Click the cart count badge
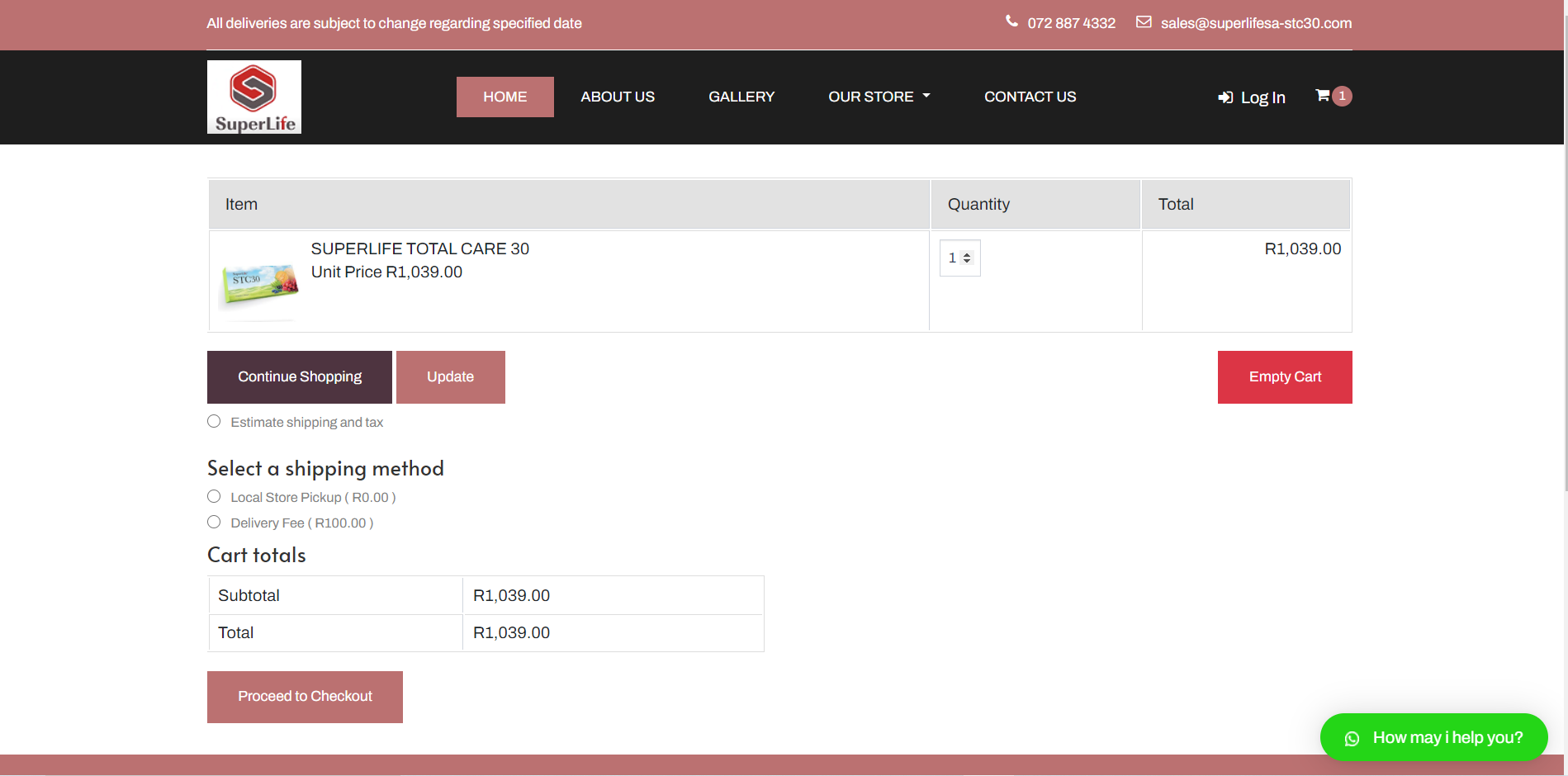The height and width of the screenshot is (776, 1568). (x=1343, y=96)
